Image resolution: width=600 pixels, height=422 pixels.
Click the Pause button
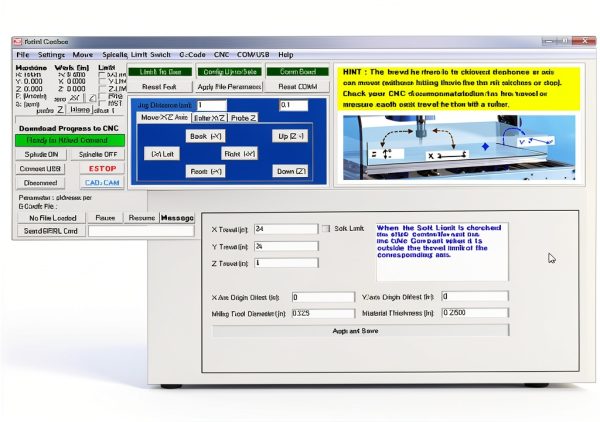105,218
